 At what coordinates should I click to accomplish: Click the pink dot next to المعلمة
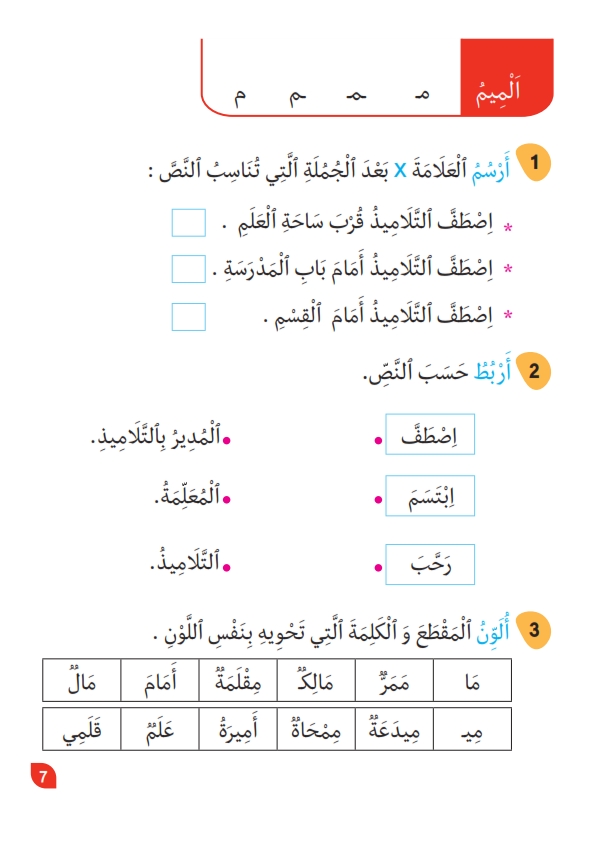click(x=227, y=499)
